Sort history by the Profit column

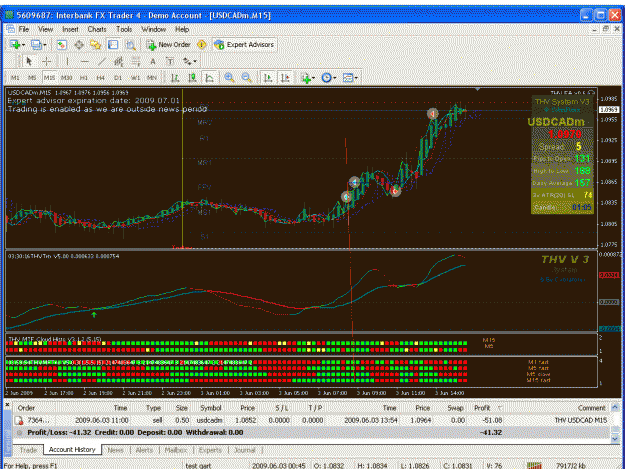(x=482, y=408)
